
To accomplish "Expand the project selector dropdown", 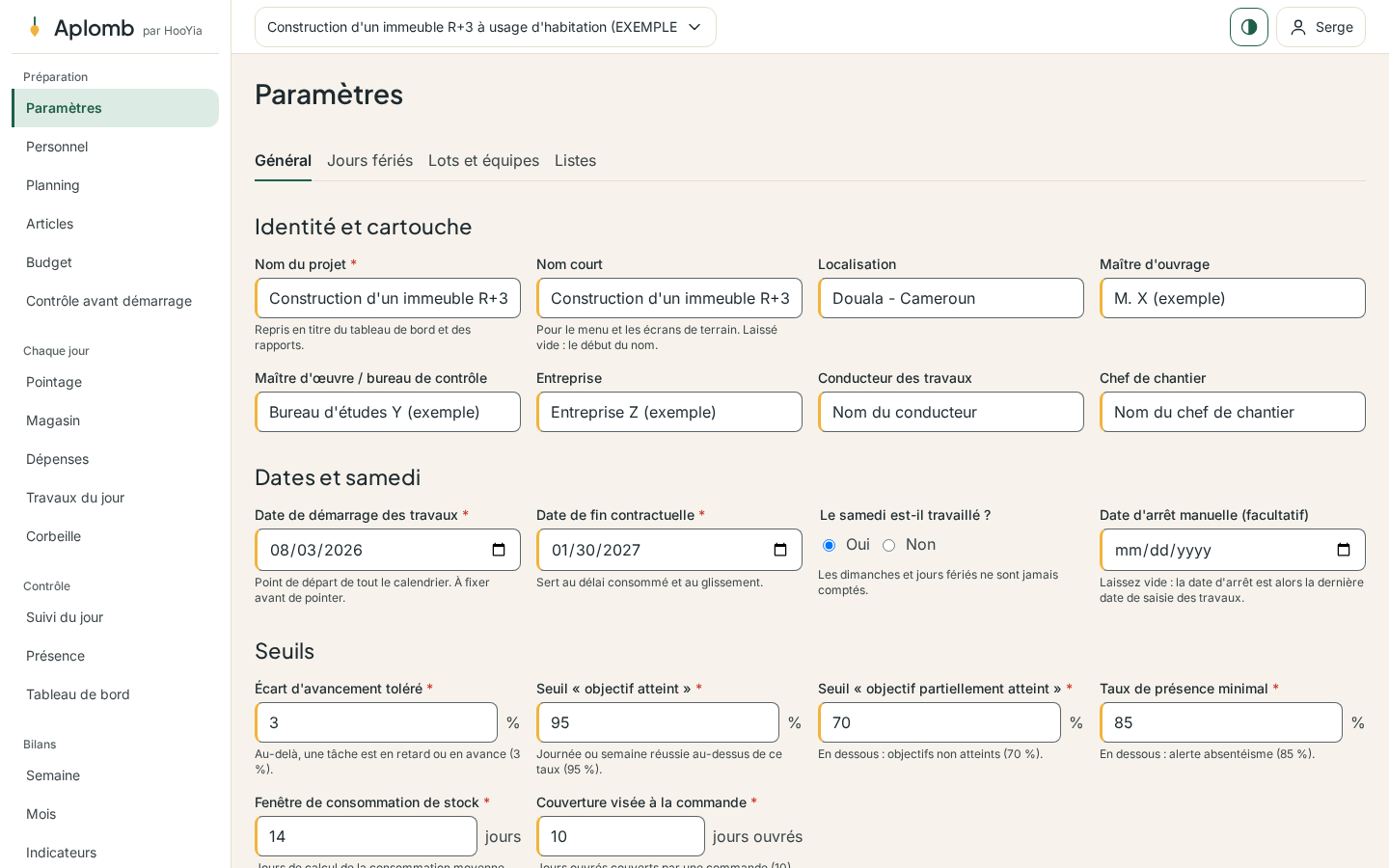I will click(x=485, y=27).
